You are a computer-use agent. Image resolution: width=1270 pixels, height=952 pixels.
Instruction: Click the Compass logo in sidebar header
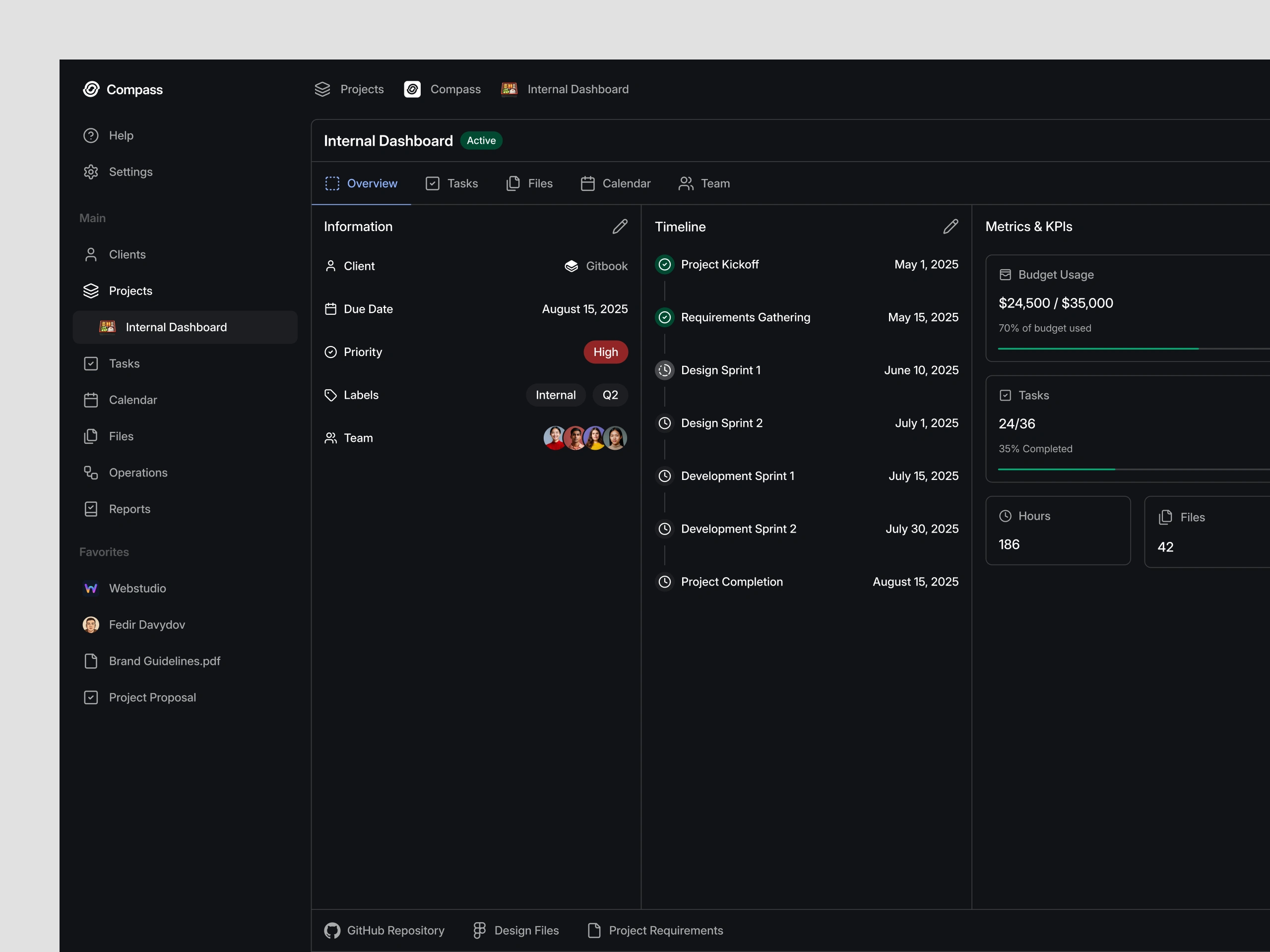click(x=91, y=90)
